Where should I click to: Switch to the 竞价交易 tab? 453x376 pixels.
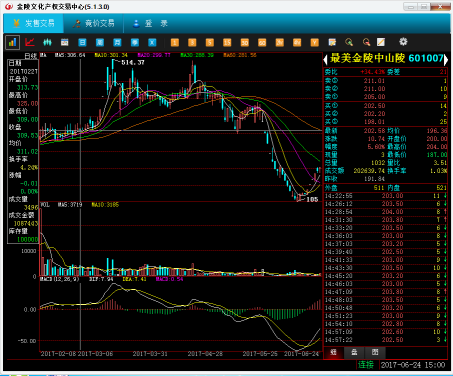pos(94,23)
